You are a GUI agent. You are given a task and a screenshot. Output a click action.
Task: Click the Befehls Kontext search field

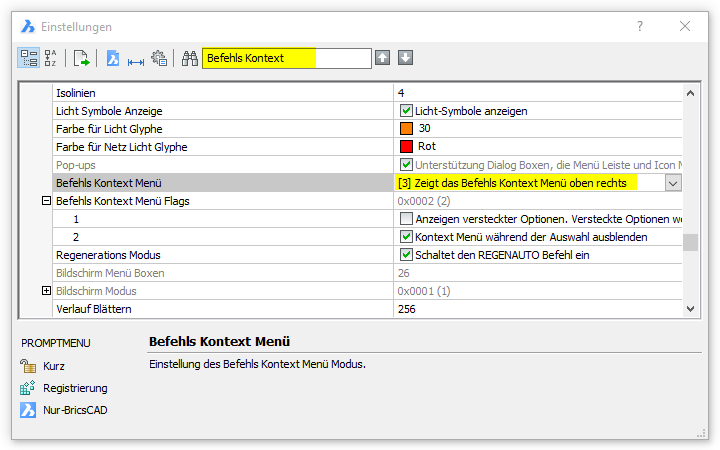tap(285, 58)
